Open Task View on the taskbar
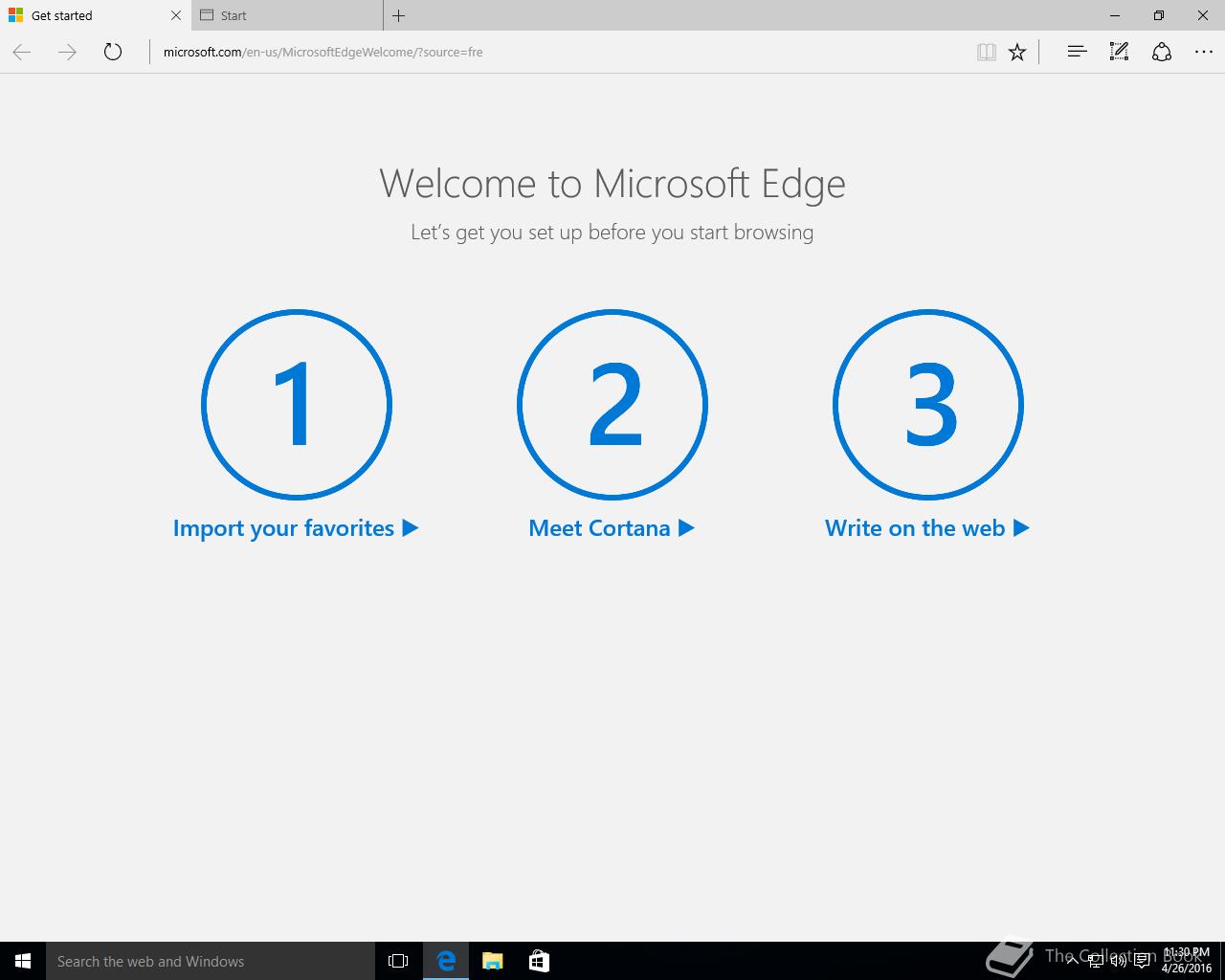The image size is (1225, 980). click(398, 961)
